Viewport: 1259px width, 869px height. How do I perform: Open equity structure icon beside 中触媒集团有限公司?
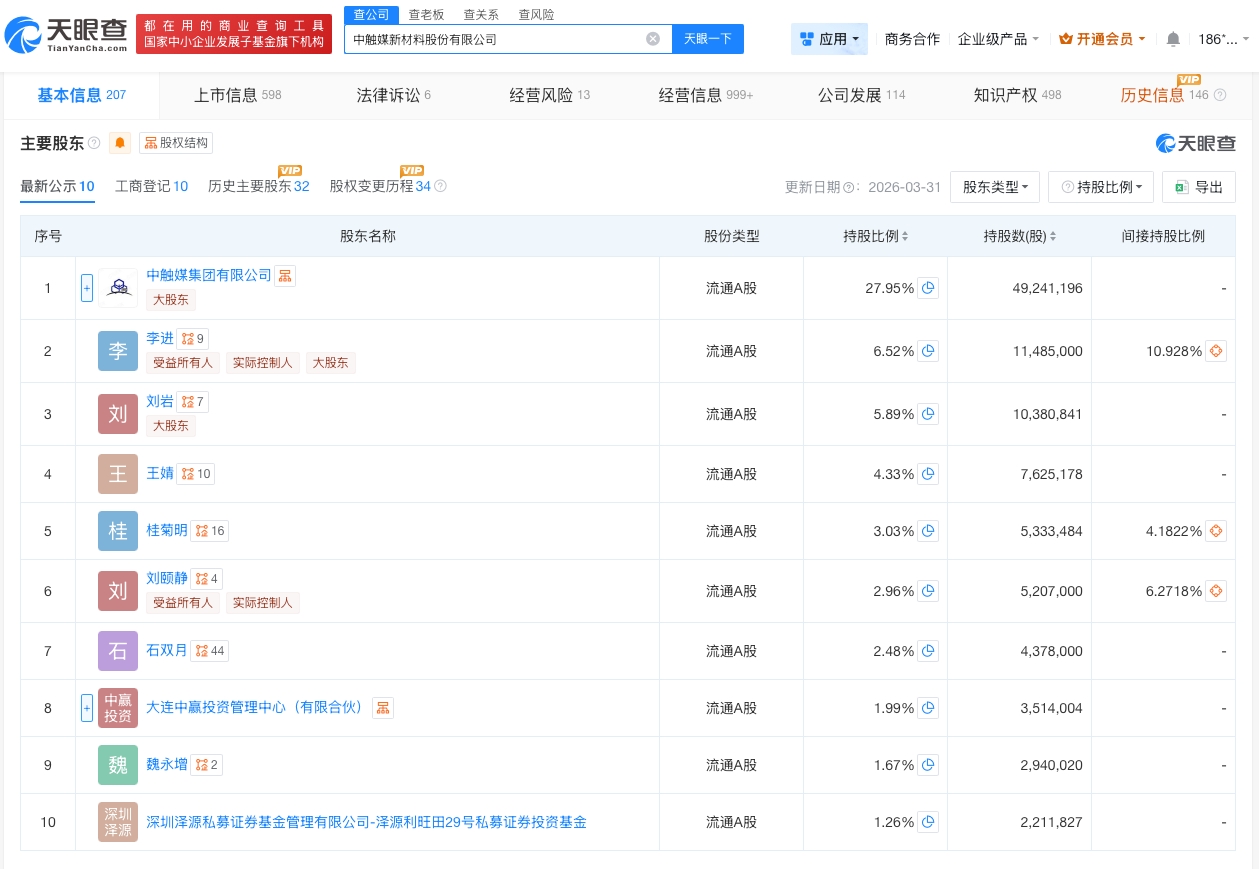(285, 276)
